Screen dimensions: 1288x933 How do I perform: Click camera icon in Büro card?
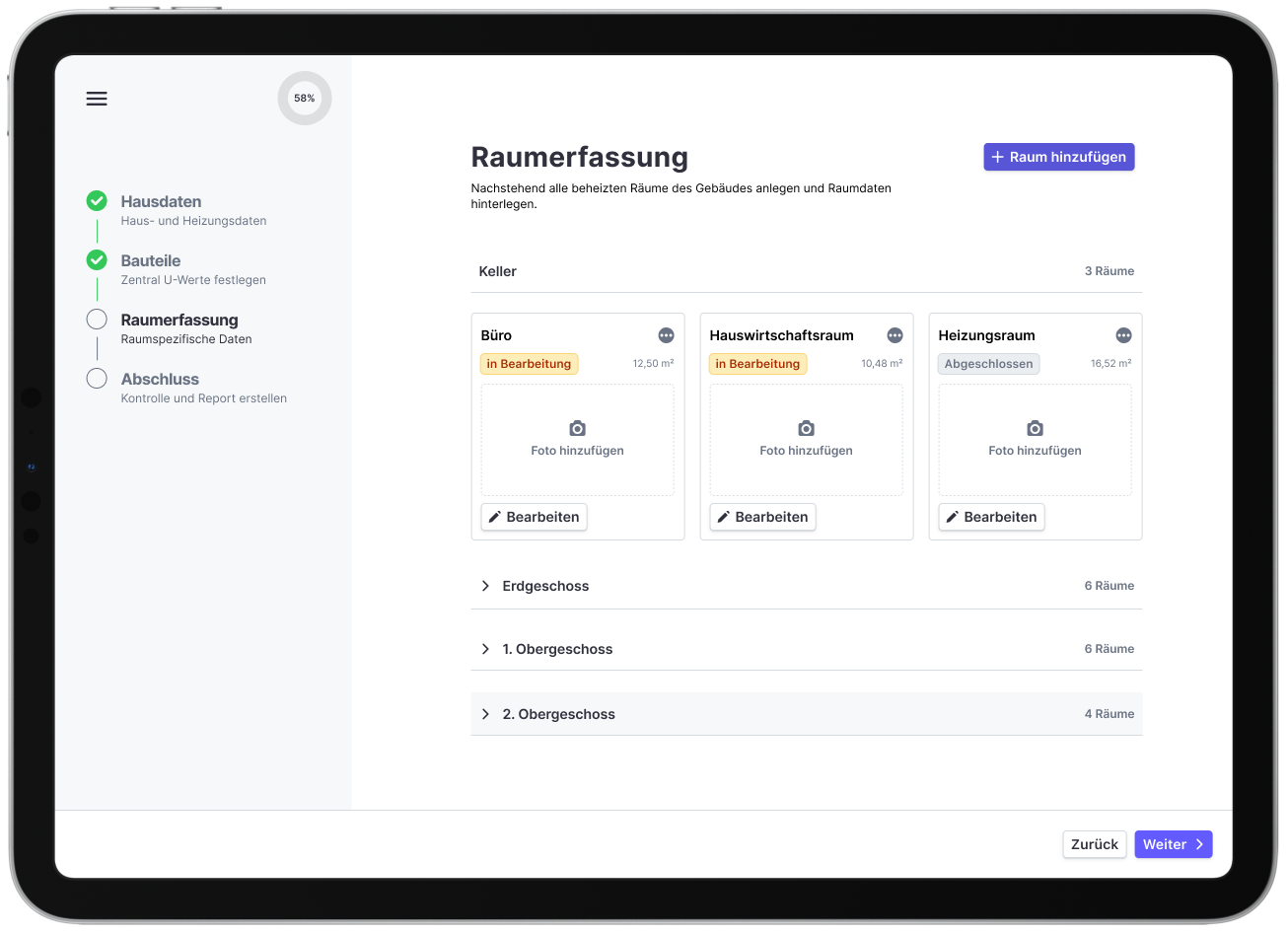point(578,428)
